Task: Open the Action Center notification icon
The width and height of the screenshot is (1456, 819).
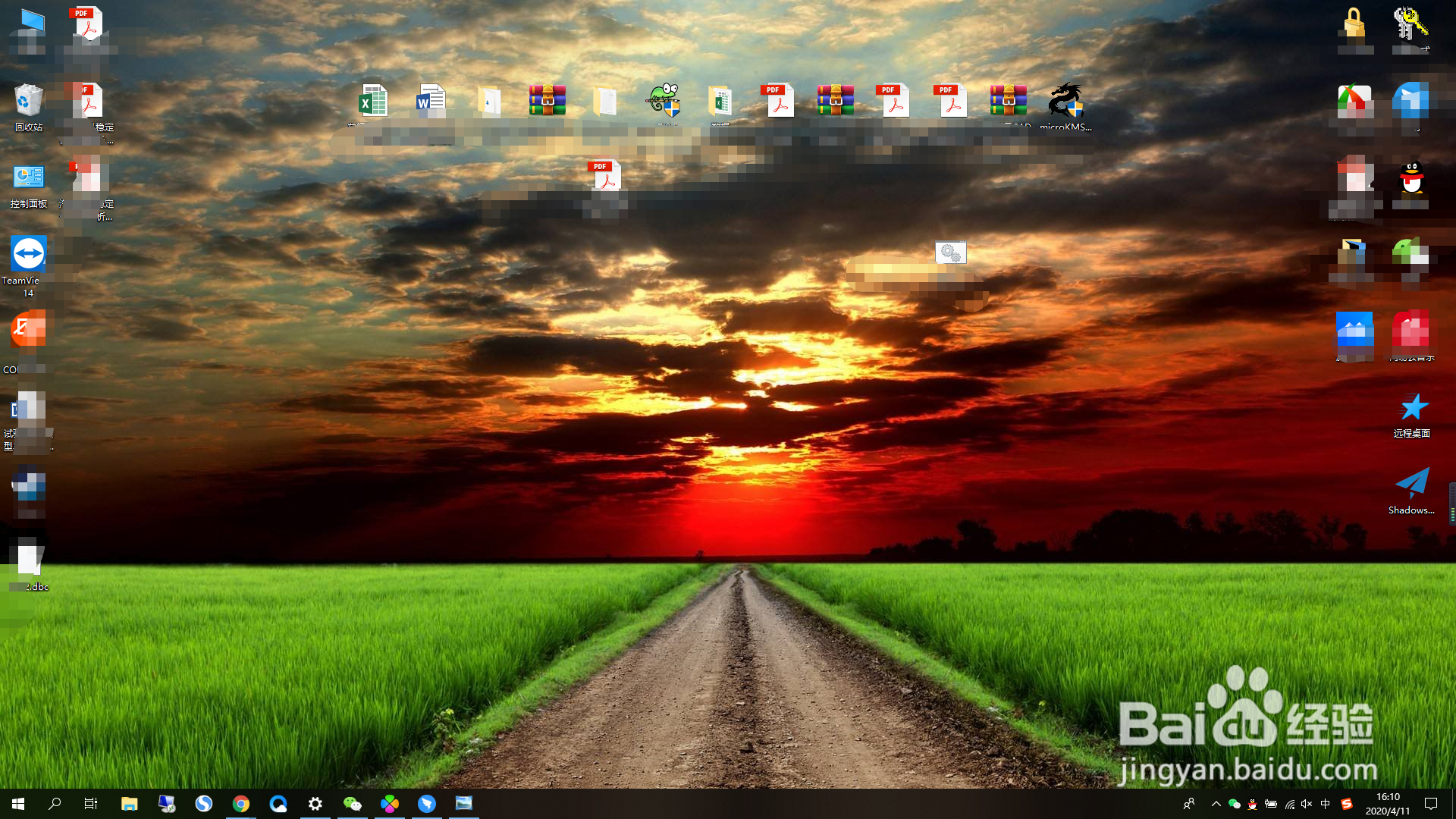Action: 1431,804
